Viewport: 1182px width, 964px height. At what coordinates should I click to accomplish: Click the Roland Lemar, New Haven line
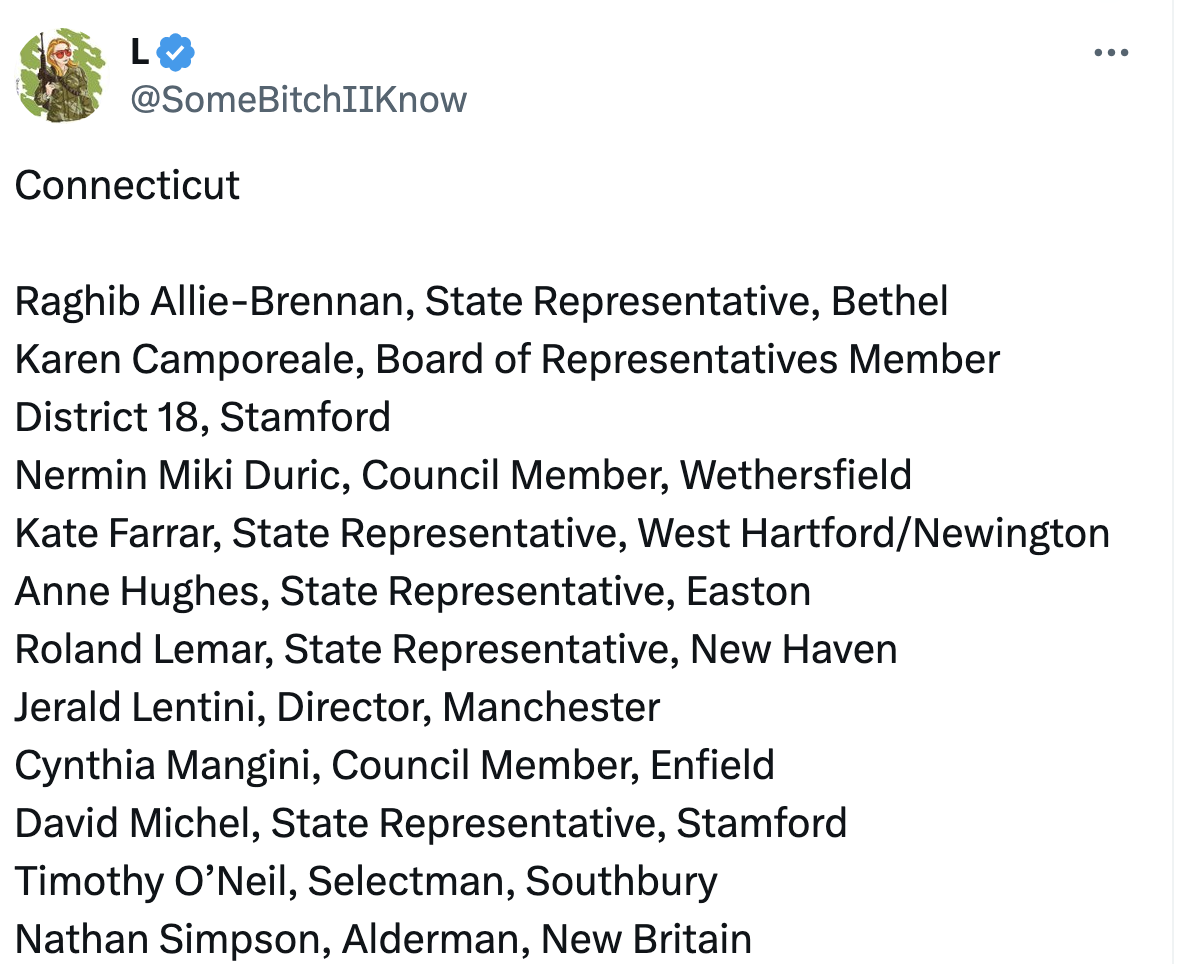pos(456,650)
